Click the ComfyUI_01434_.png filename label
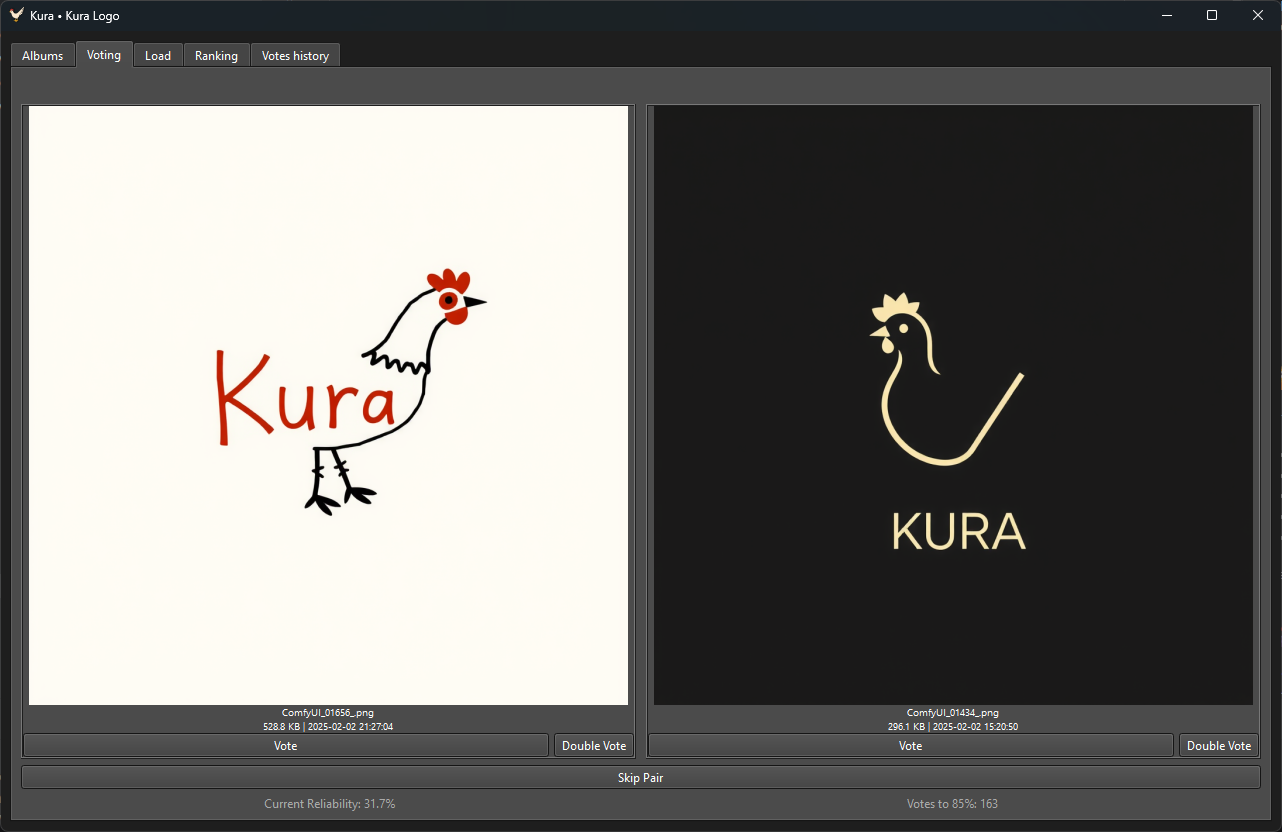 click(953, 713)
